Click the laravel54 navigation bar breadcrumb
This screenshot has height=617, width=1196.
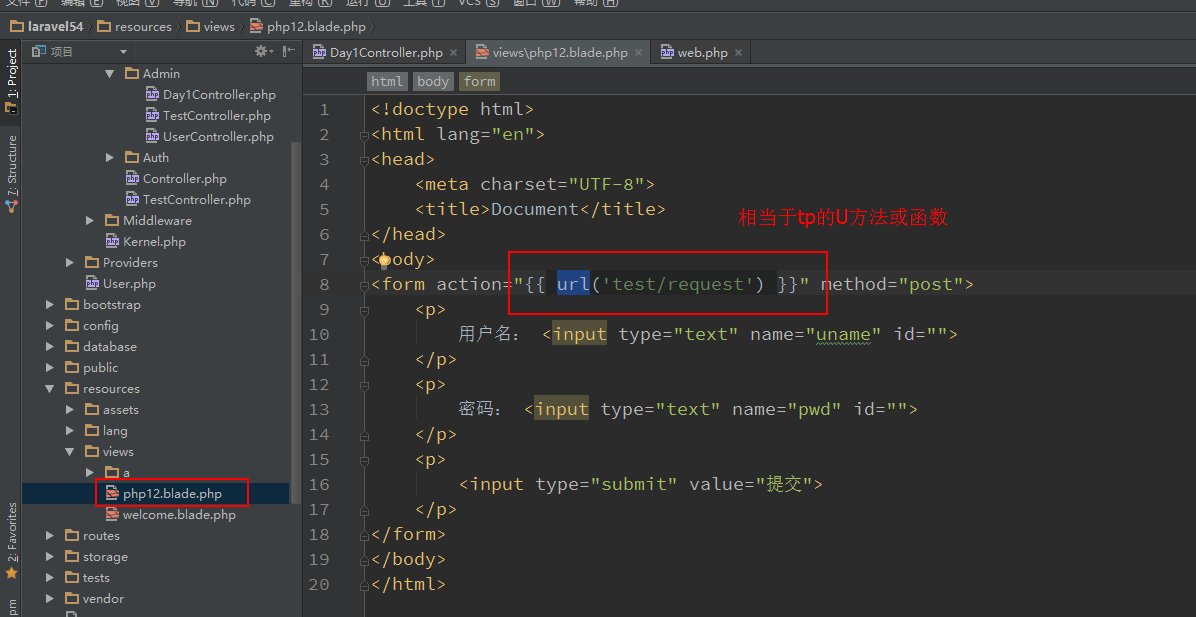(x=55, y=27)
